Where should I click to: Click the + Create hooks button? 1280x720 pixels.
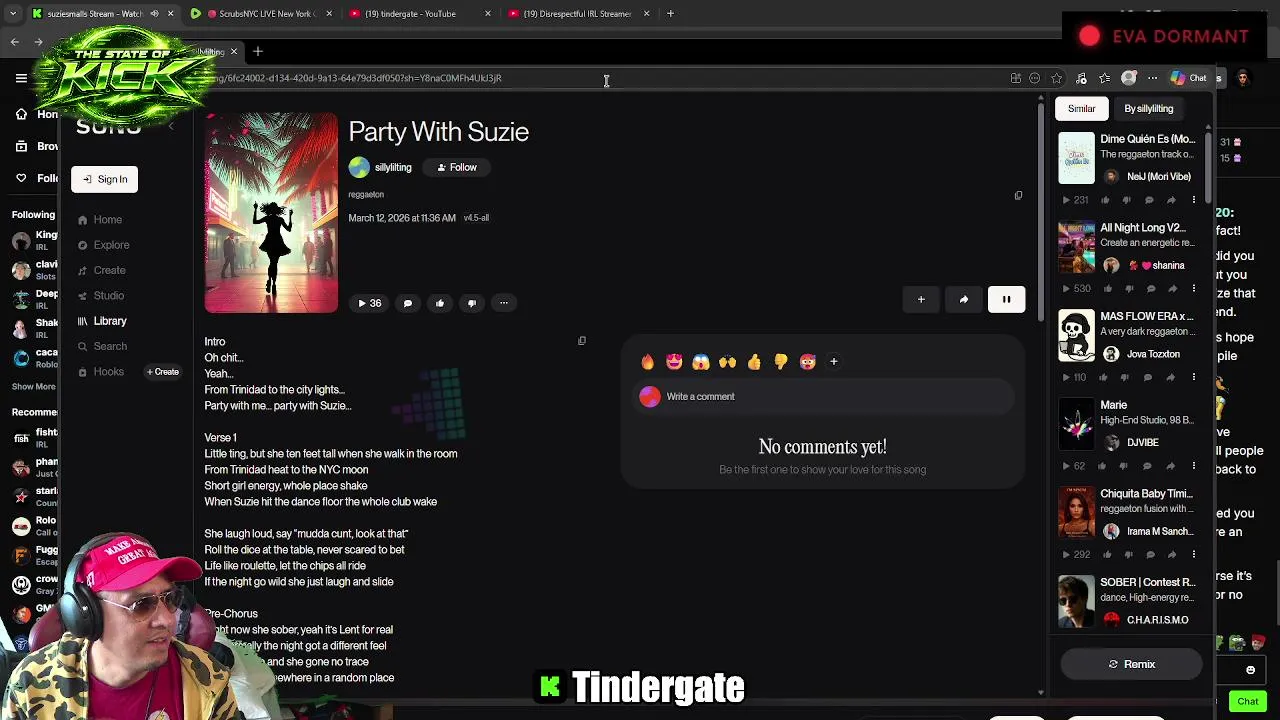(x=163, y=372)
